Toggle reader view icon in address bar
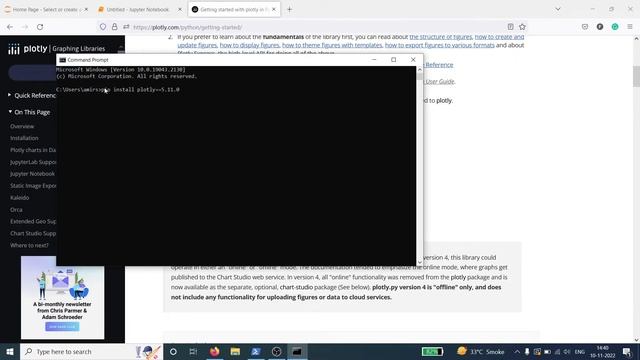Screen dimensions: 640x360 [510, 27]
